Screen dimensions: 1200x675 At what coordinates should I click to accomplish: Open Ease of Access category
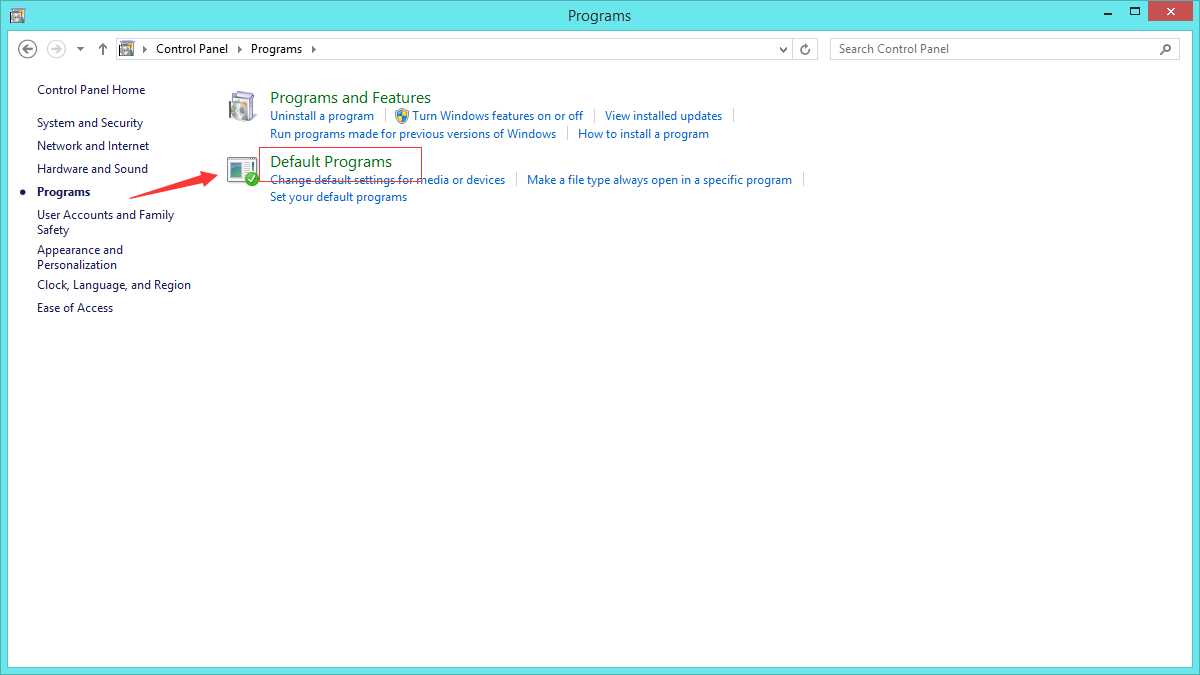pos(75,308)
